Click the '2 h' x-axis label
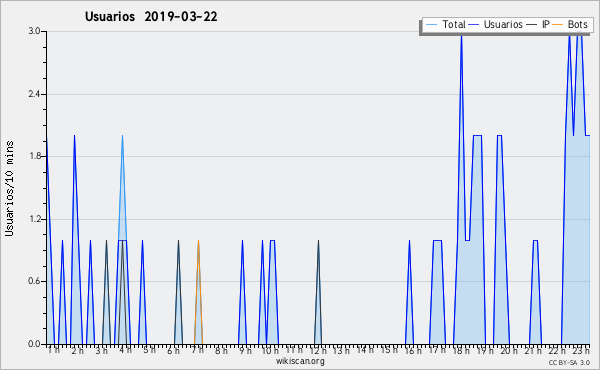Viewport: 600px width, 370px height. [x=77, y=350]
